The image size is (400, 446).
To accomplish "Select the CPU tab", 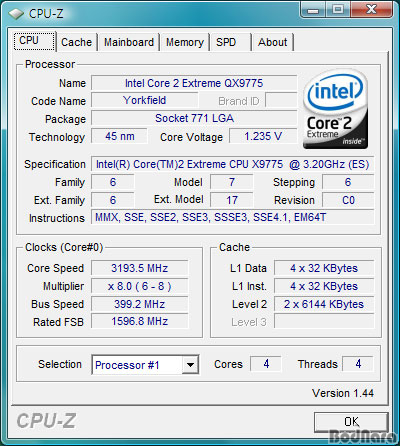I will [34, 41].
